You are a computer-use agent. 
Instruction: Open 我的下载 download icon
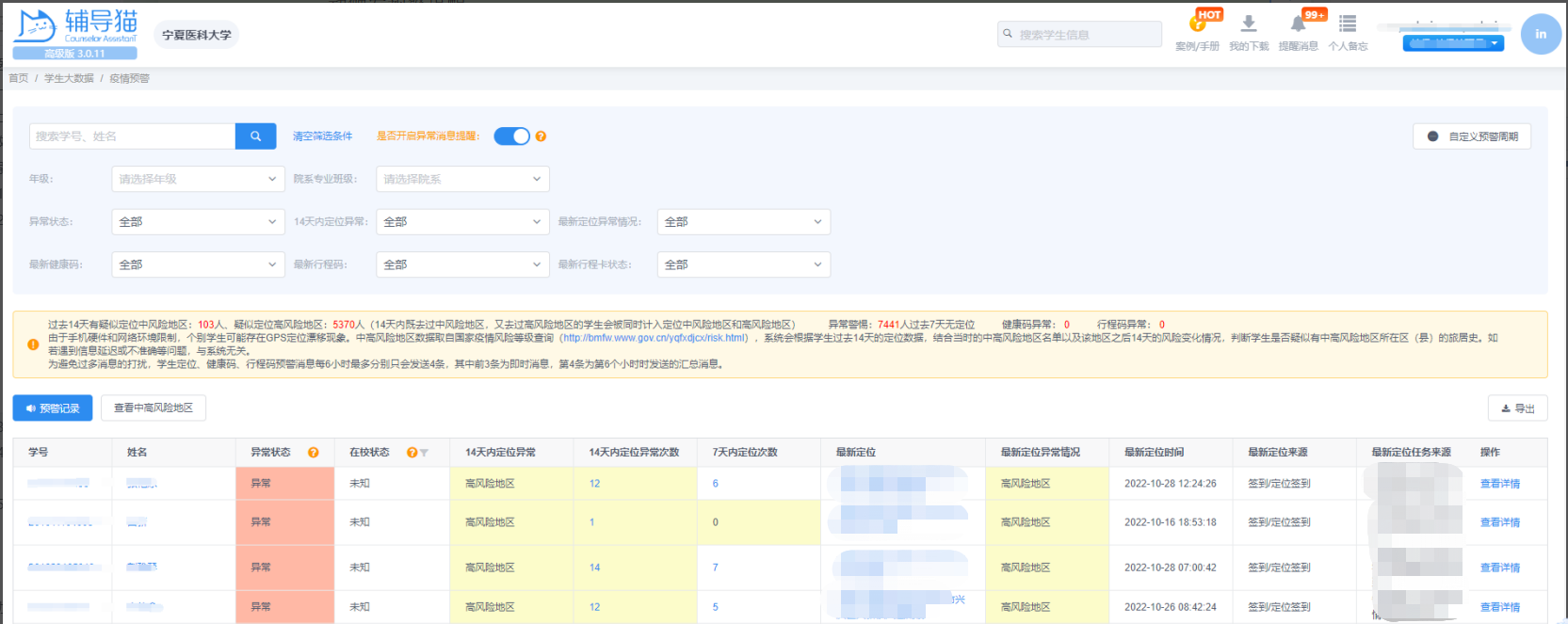point(1249,24)
